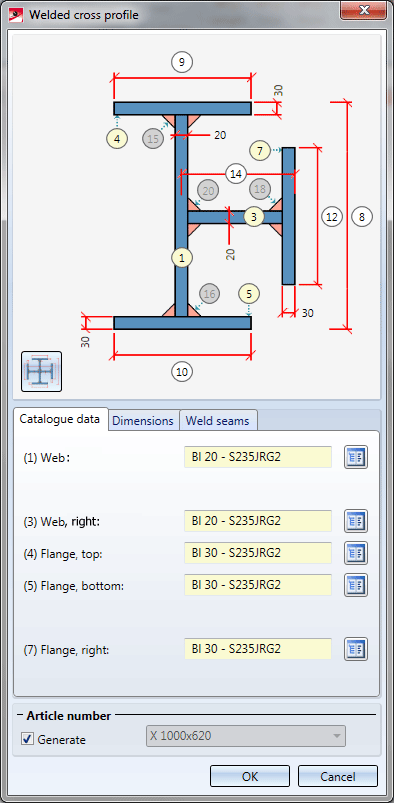The width and height of the screenshot is (394, 803).
Task: Toggle the Generate article number checkbox
Action: pyautogui.click(x=27, y=739)
